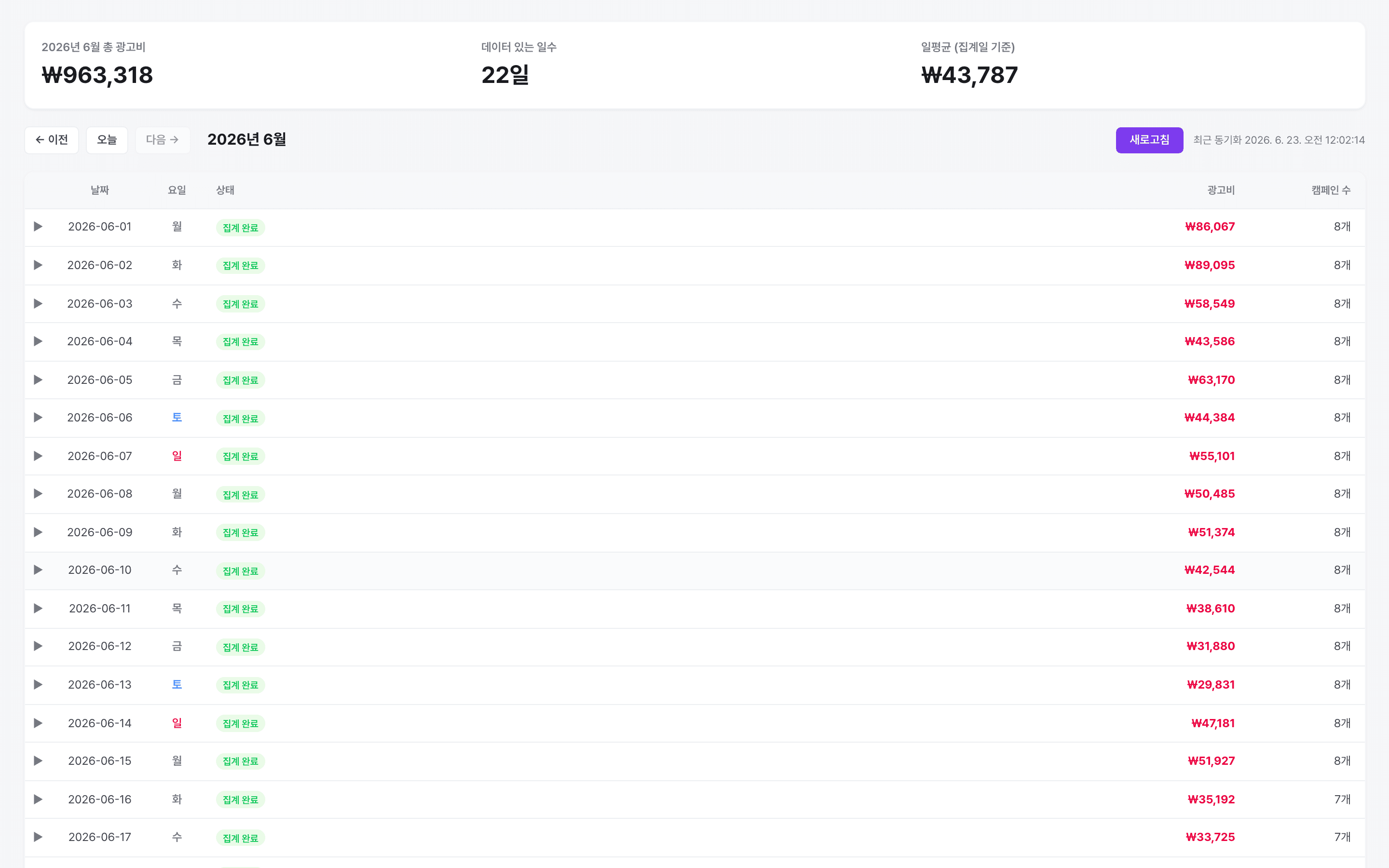Click ad spend ₩35,192

click(1211, 800)
